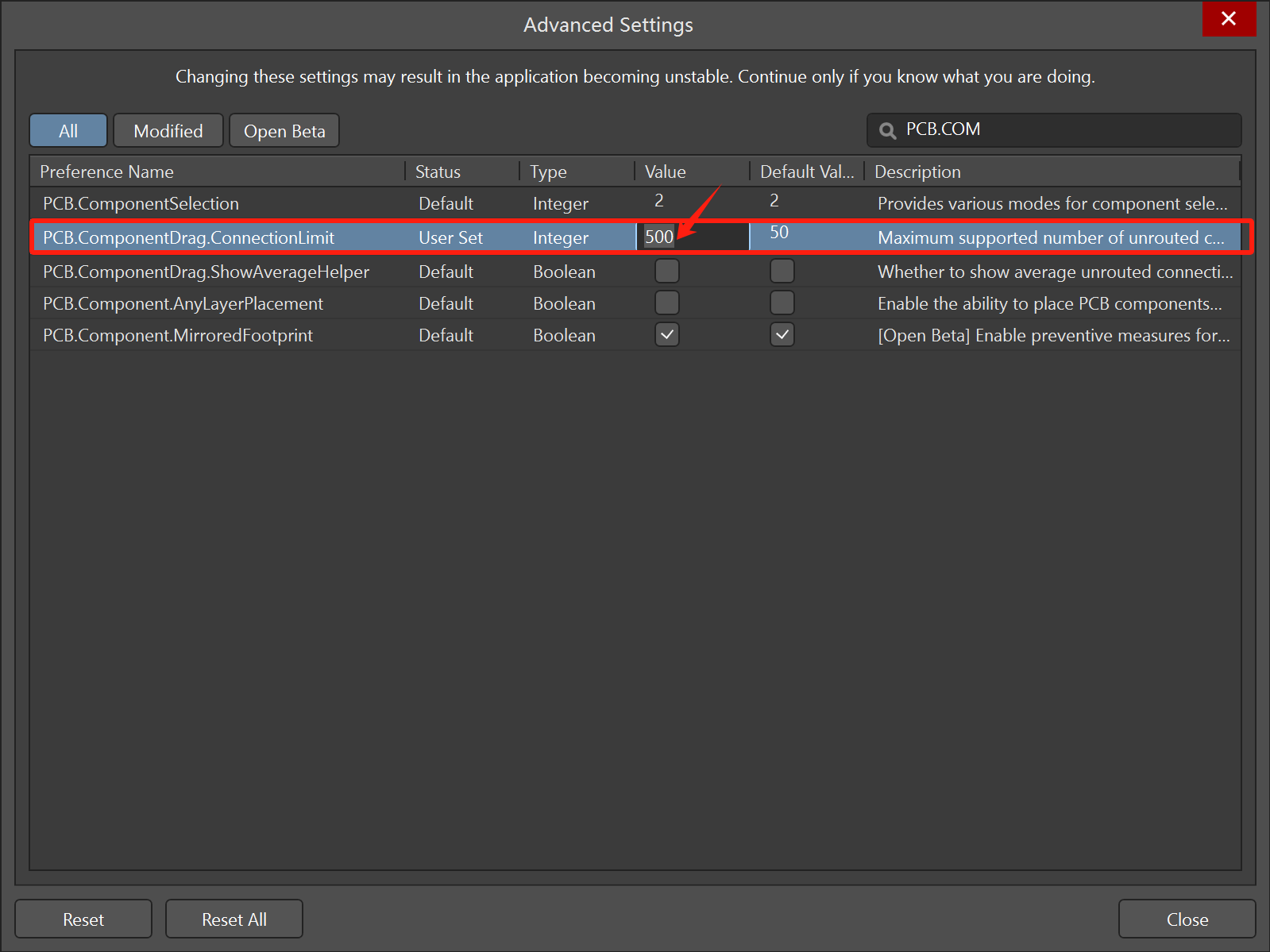The height and width of the screenshot is (952, 1270).
Task: Enable PCB.ComponentDrag.ShowAverageHelper value checkbox
Action: pos(666,272)
